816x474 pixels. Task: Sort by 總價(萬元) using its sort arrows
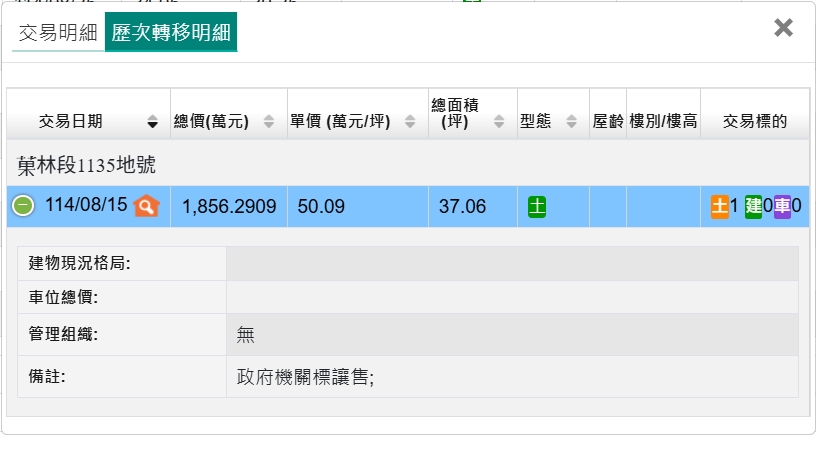click(x=269, y=122)
